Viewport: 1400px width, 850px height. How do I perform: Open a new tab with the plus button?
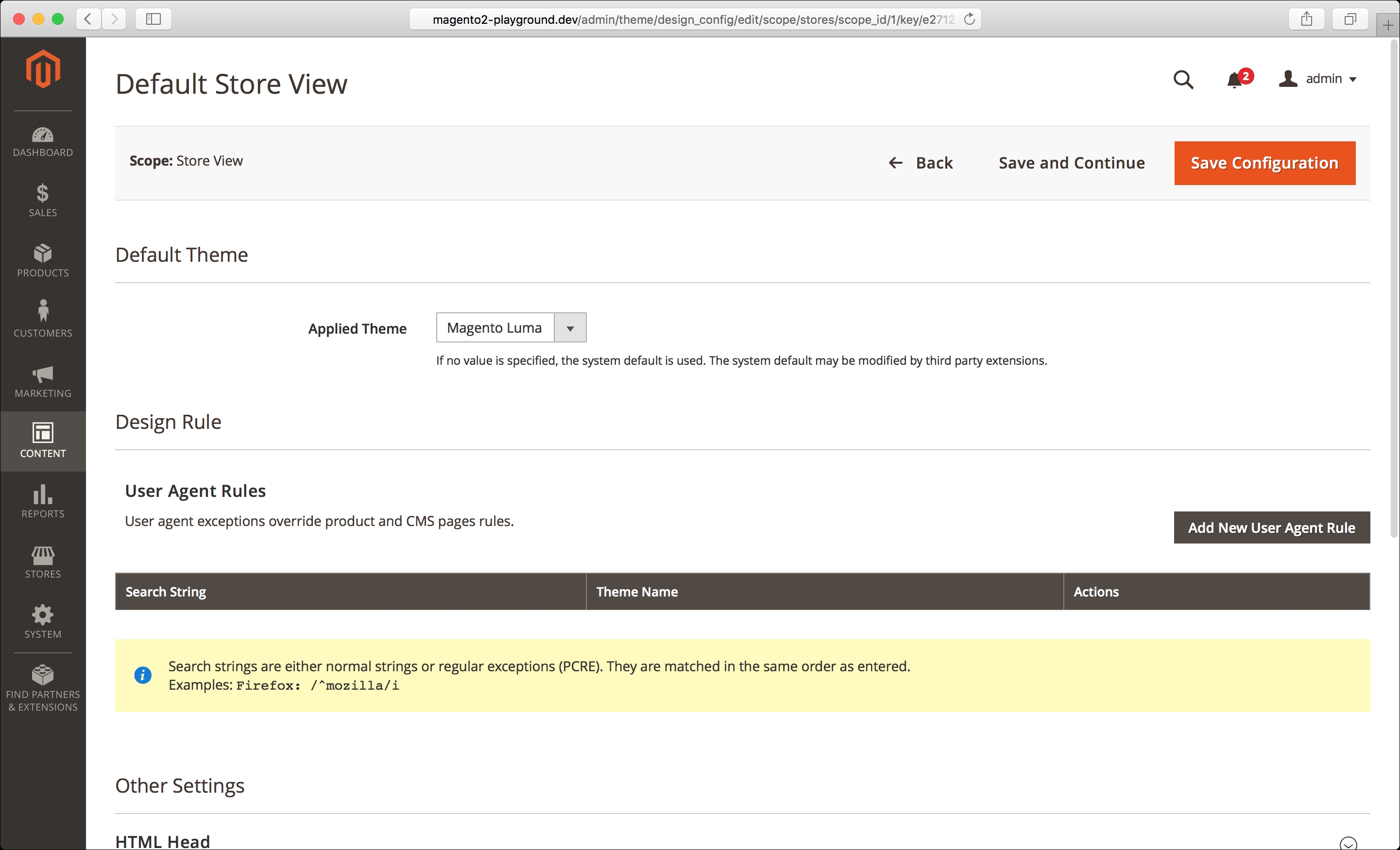(x=1388, y=25)
